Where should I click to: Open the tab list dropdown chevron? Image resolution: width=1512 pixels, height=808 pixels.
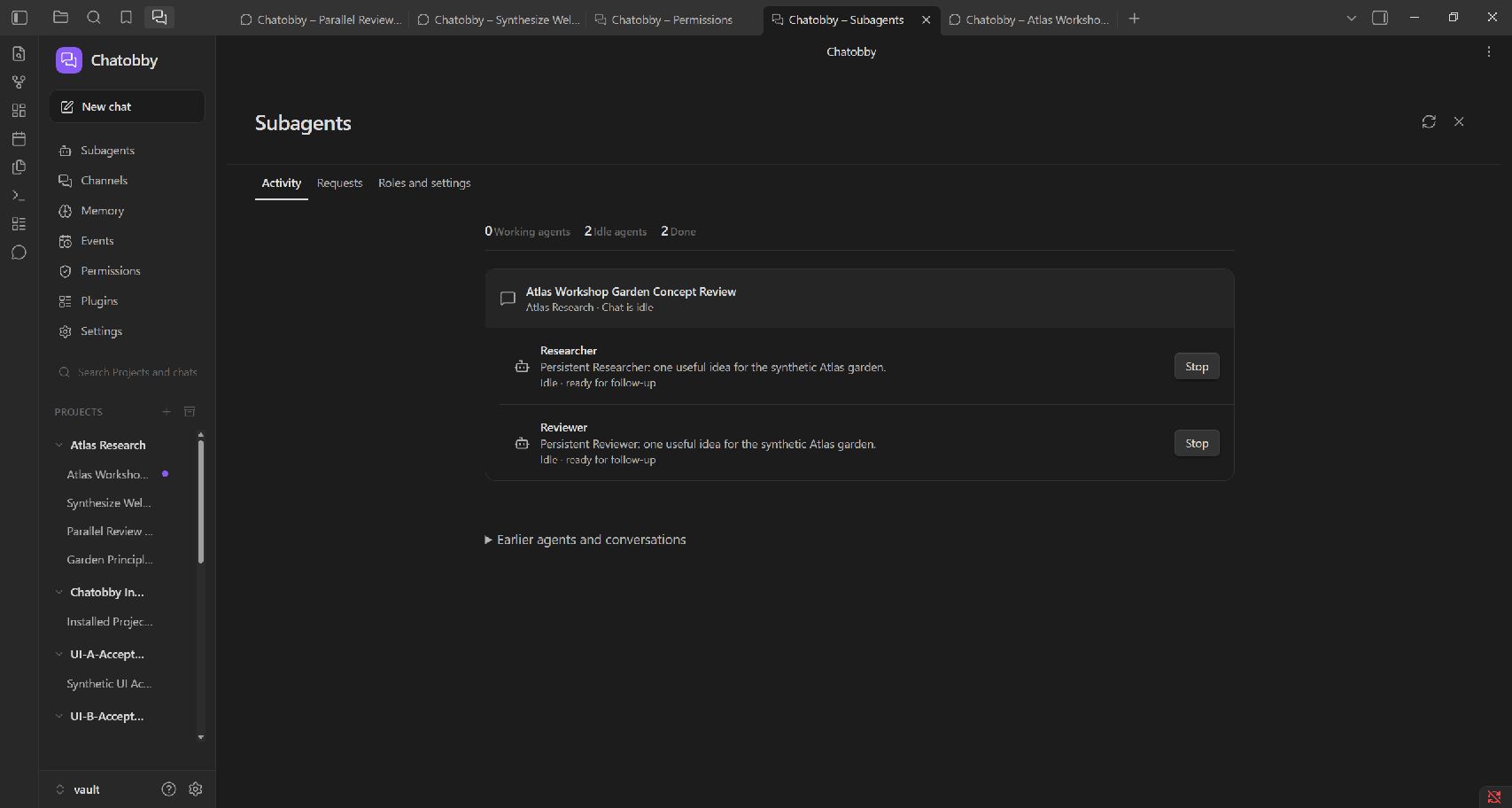click(1351, 18)
